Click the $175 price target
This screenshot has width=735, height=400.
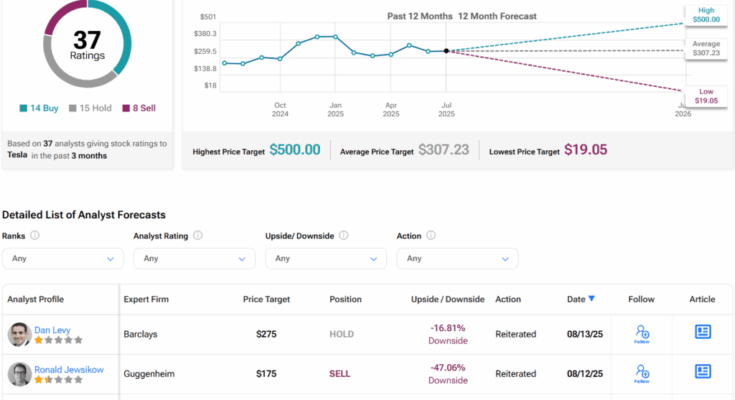point(266,374)
